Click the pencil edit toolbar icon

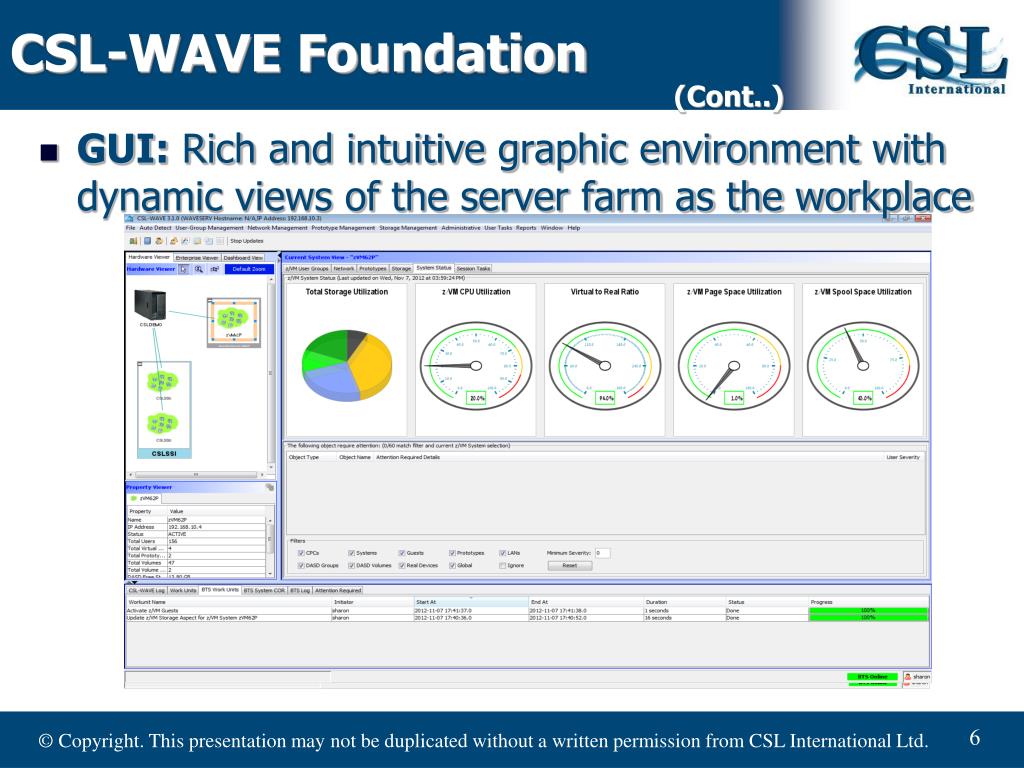[185, 241]
